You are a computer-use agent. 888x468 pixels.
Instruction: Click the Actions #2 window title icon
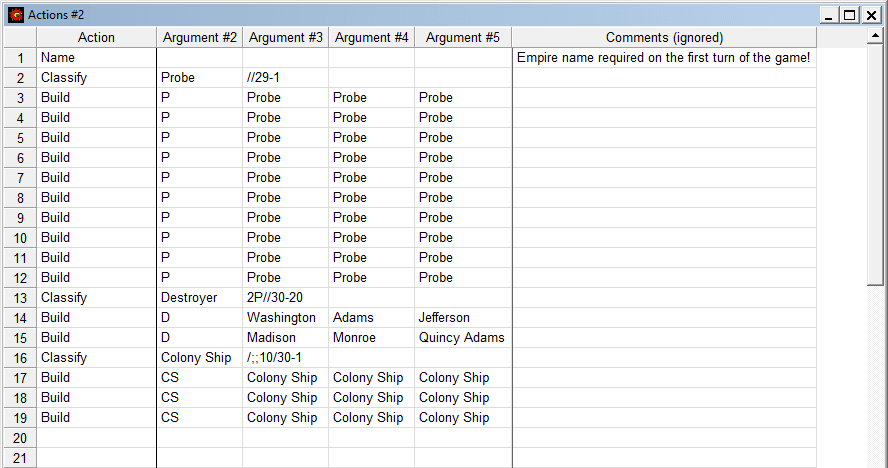point(15,15)
